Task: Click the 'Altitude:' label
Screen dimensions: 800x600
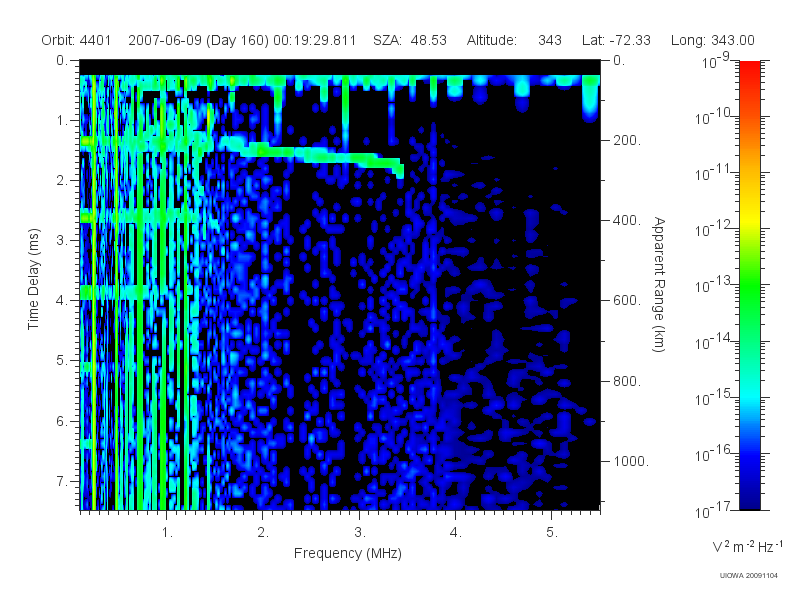Action: click(492, 40)
